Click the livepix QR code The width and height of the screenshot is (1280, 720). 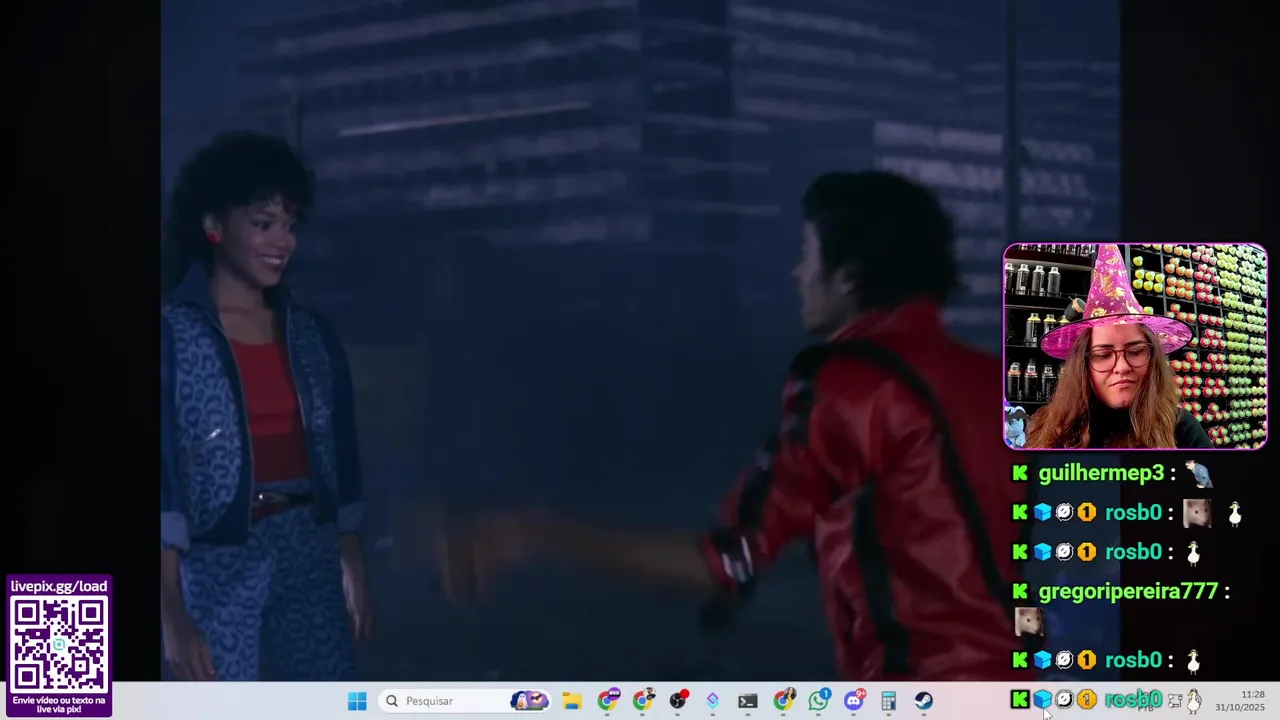59,646
